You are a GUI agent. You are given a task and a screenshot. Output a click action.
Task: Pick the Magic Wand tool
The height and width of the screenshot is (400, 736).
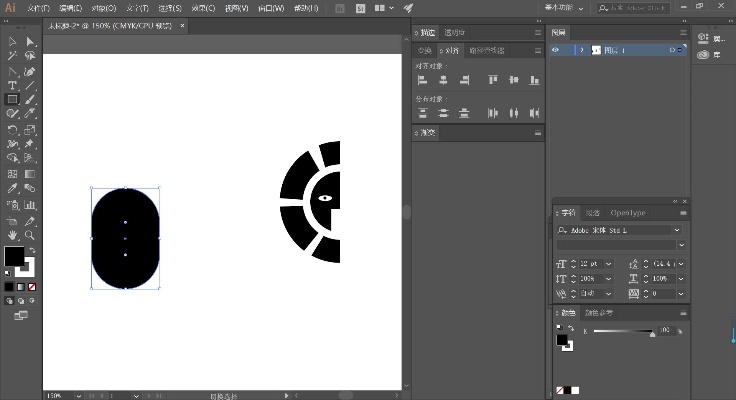pos(12,56)
